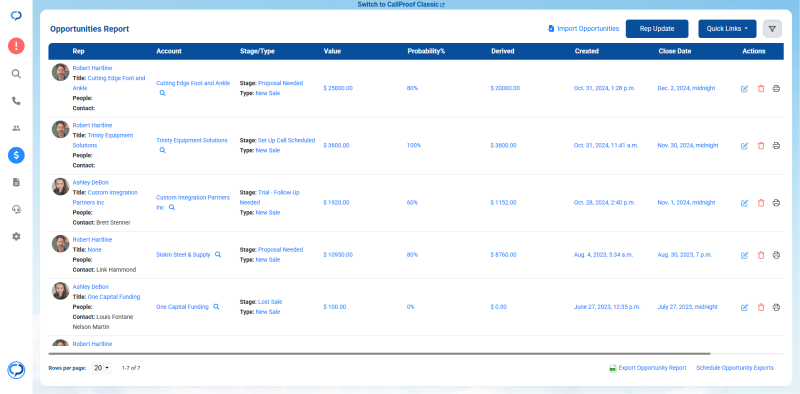Open the phone calls sidebar icon

tap(16, 101)
